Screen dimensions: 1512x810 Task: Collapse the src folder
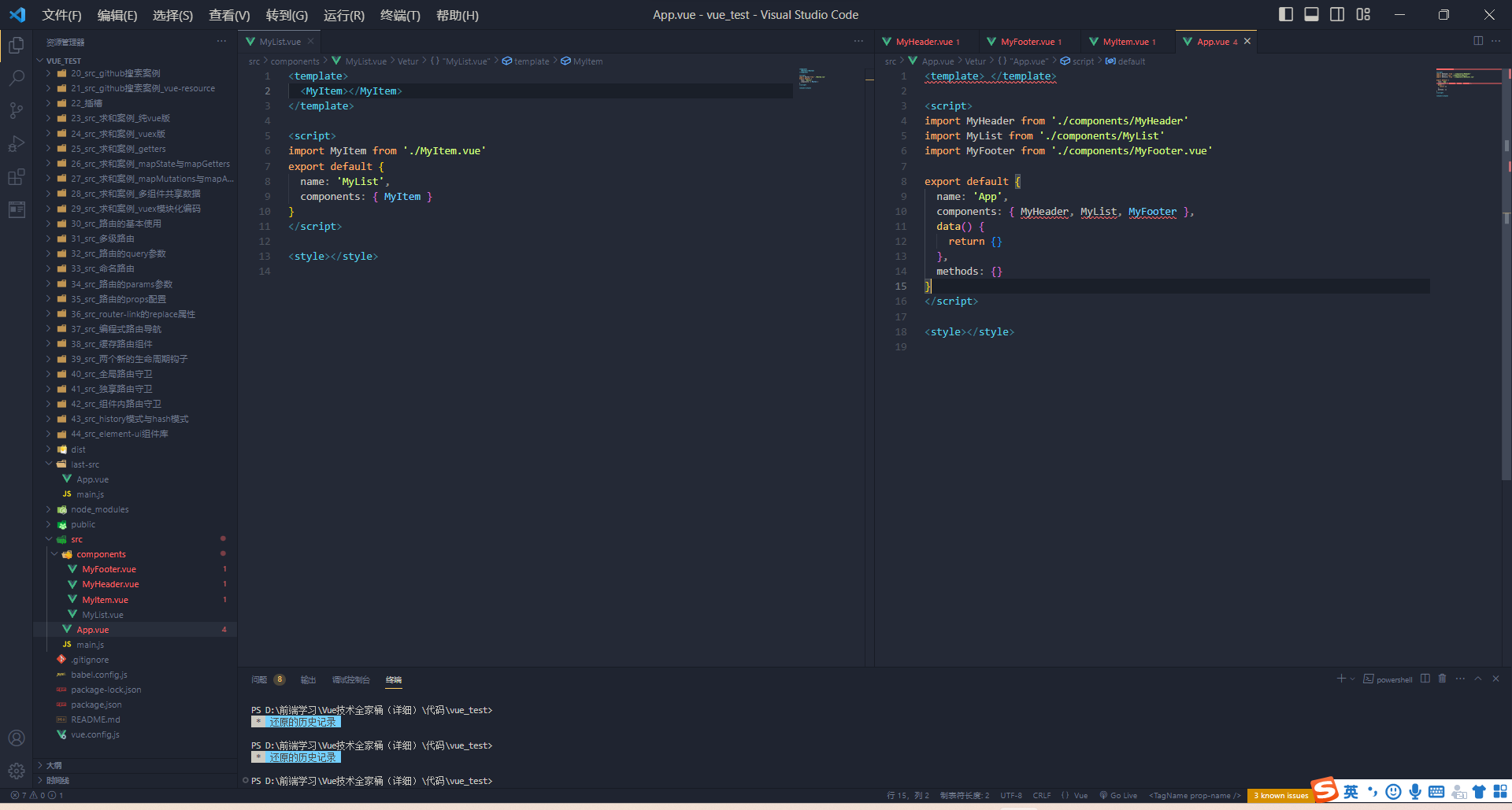(49, 539)
